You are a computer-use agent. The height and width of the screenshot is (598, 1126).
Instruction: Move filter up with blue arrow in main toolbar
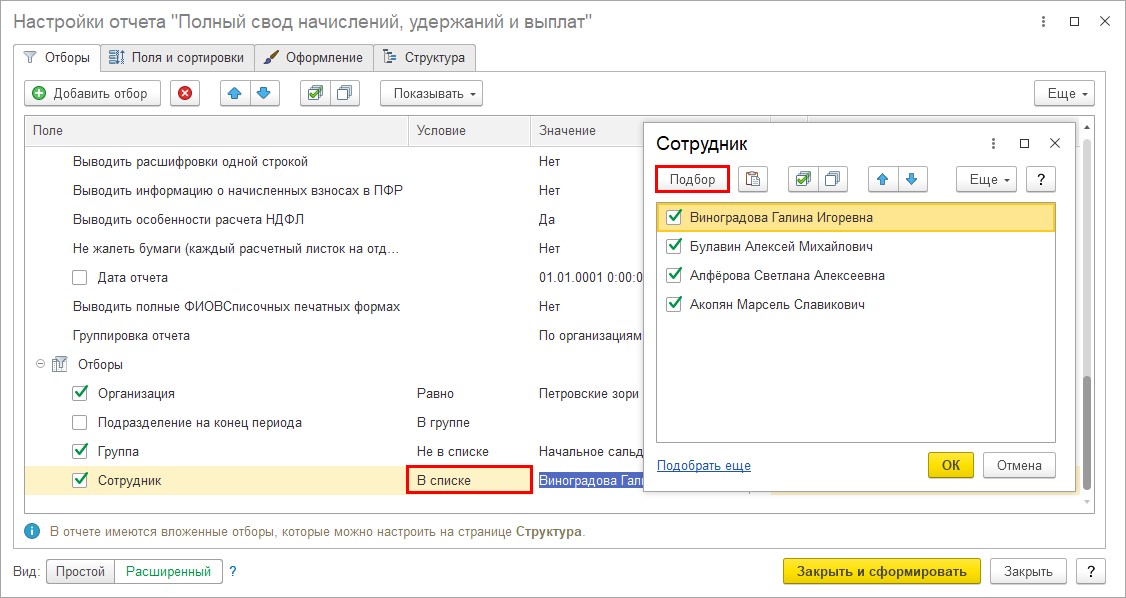pos(235,93)
